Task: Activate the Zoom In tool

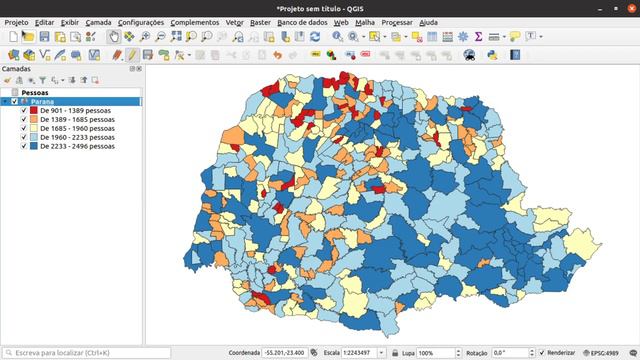Action: (x=145, y=37)
